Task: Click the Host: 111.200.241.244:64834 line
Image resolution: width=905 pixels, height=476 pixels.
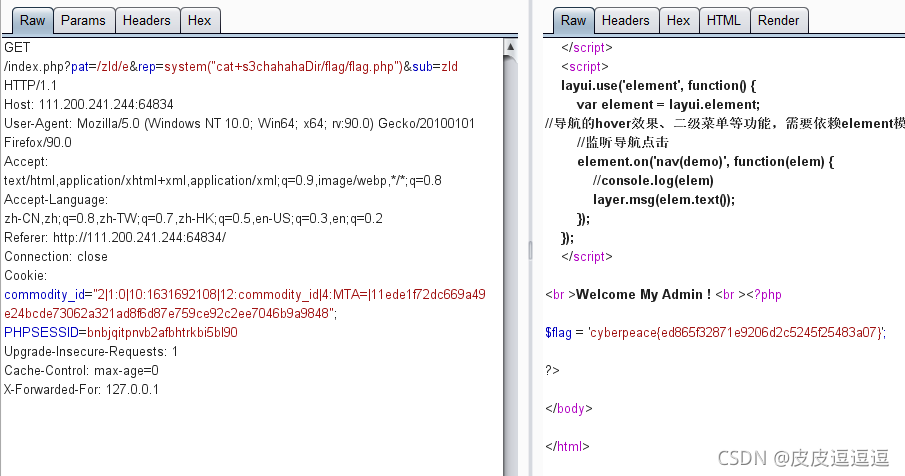Action: tap(88, 104)
